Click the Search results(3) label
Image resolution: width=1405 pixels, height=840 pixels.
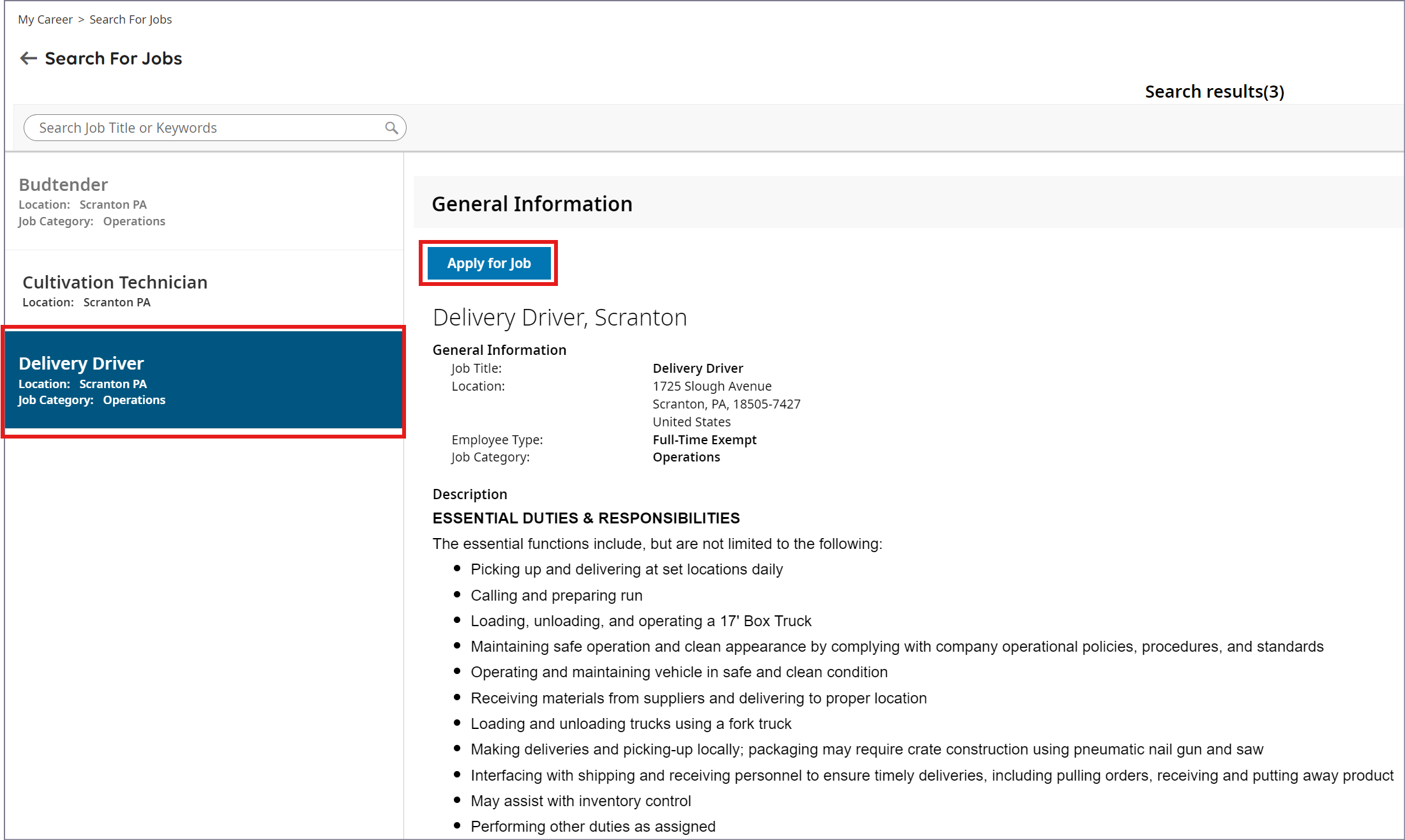tap(1214, 92)
